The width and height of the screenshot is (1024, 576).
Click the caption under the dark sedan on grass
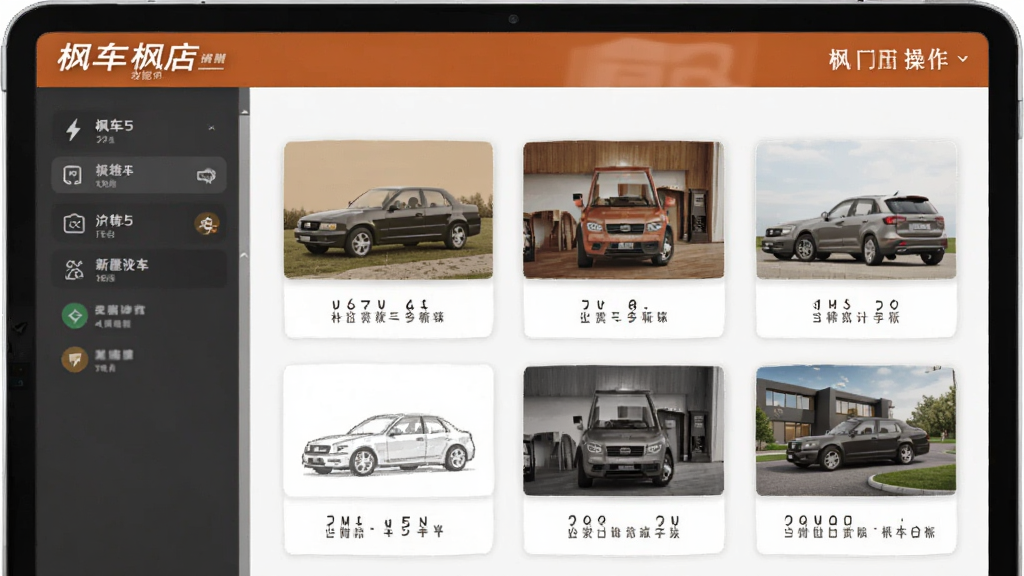tap(388, 311)
